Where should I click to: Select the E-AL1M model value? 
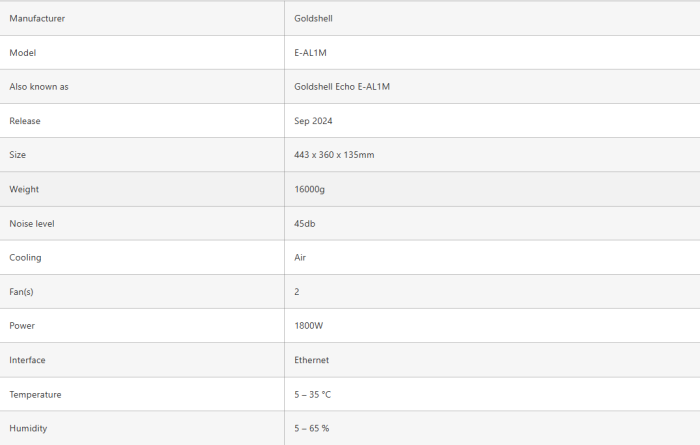click(x=313, y=52)
